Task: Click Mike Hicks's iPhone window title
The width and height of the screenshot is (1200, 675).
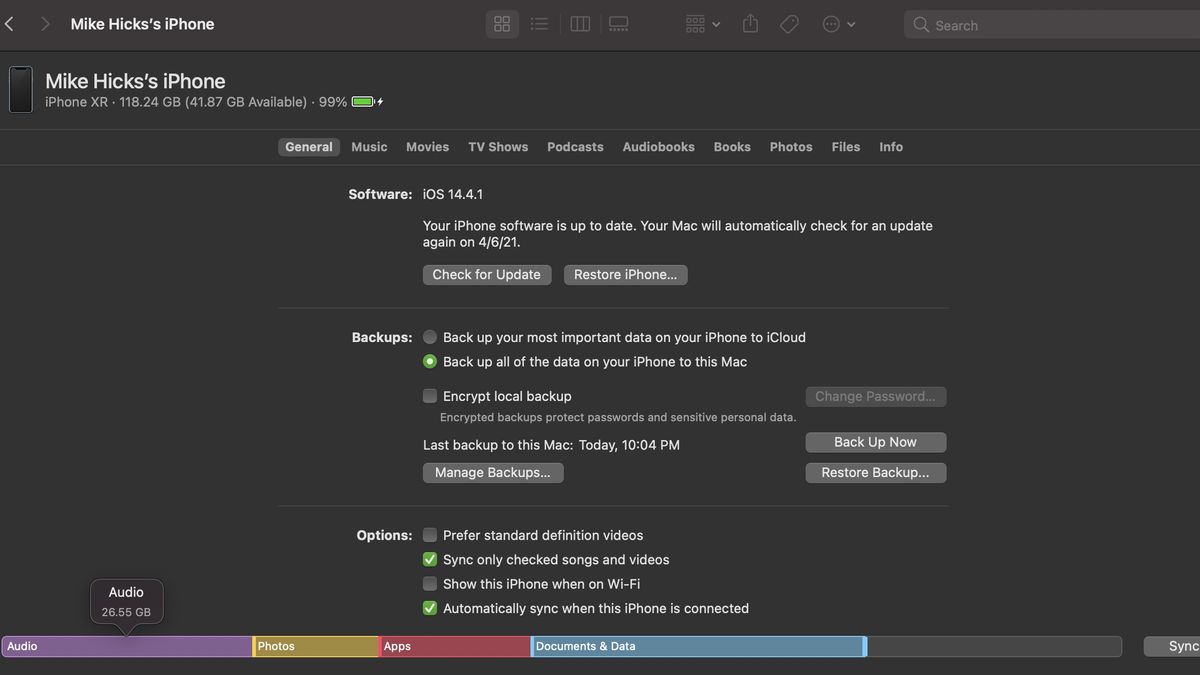Action: (142, 24)
